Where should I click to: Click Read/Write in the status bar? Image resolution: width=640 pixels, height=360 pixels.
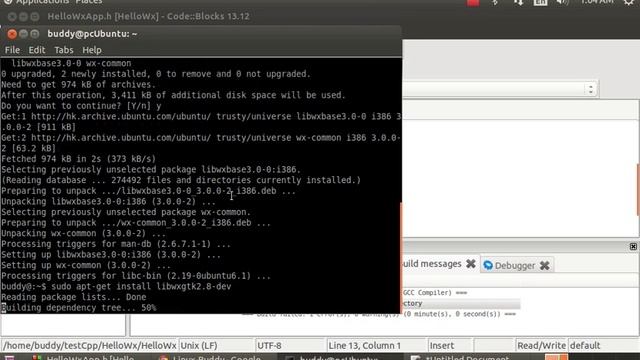[541, 346]
